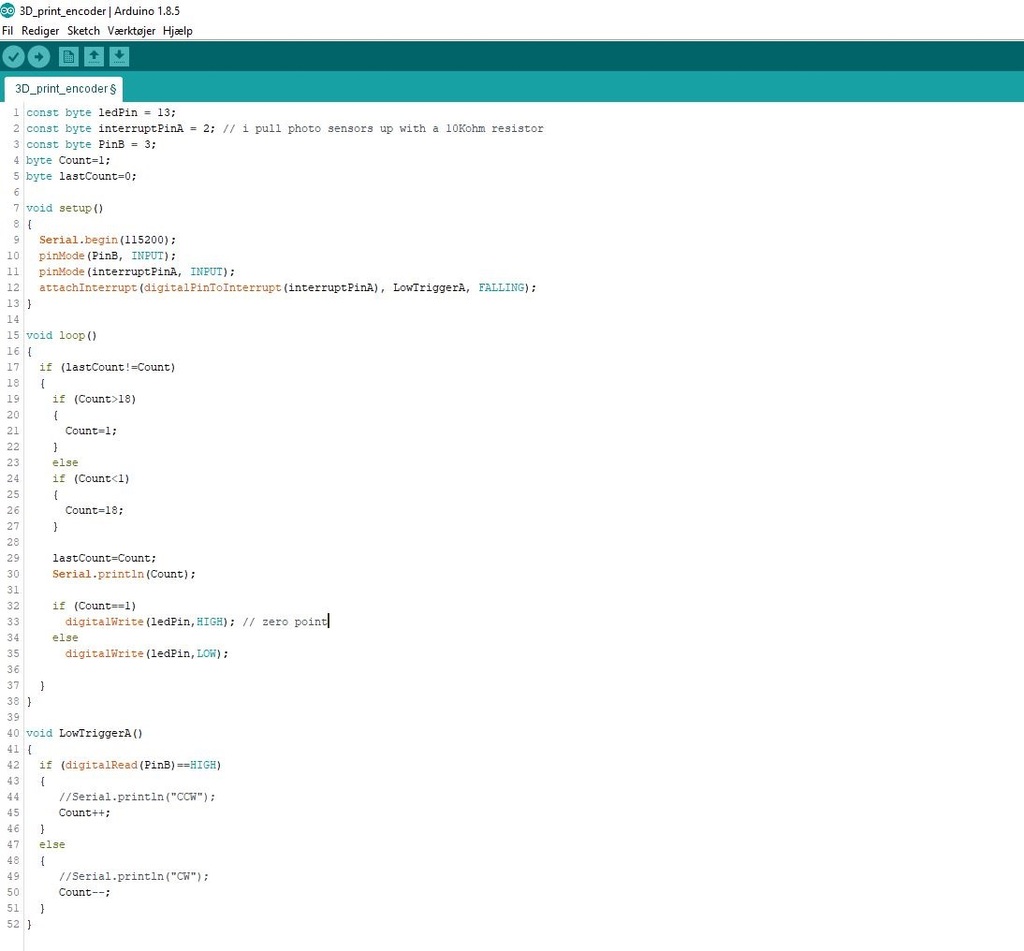Click "if (digitalRead(PinB)==HIGH)" line

click(x=131, y=765)
